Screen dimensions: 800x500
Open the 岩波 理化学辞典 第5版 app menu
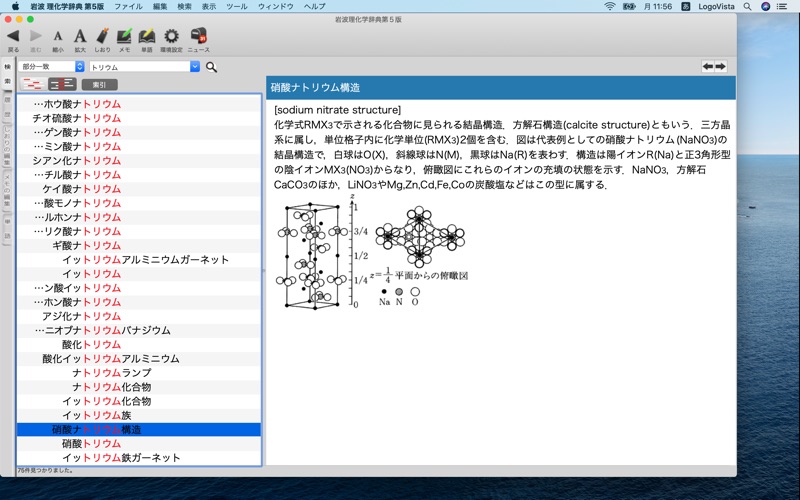[x=67, y=7]
